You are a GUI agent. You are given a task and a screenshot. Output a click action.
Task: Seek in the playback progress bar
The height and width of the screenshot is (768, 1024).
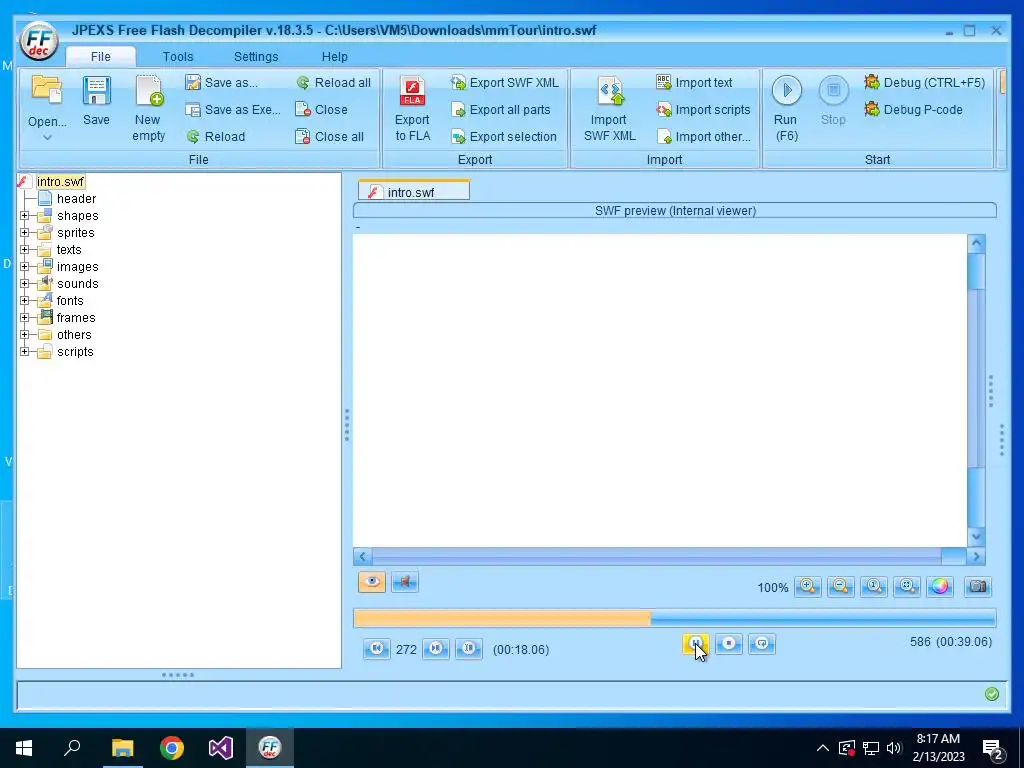[x=675, y=618]
